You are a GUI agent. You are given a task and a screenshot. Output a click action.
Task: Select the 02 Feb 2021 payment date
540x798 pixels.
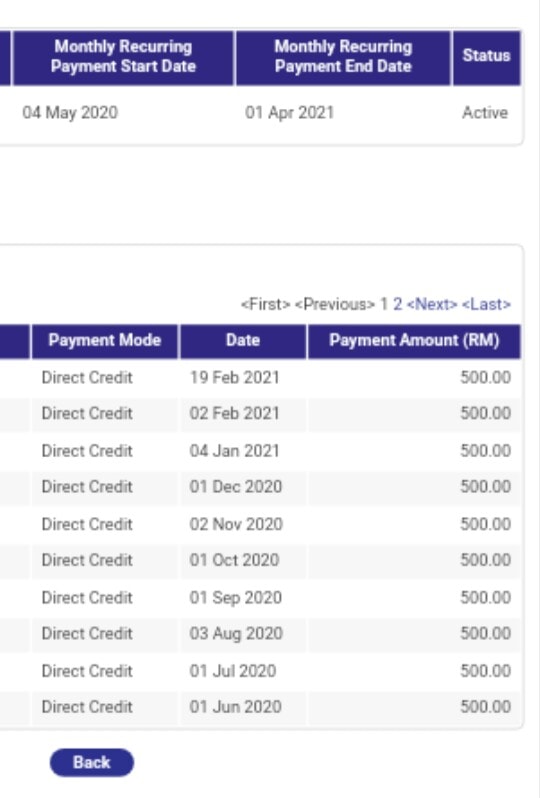tap(235, 413)
